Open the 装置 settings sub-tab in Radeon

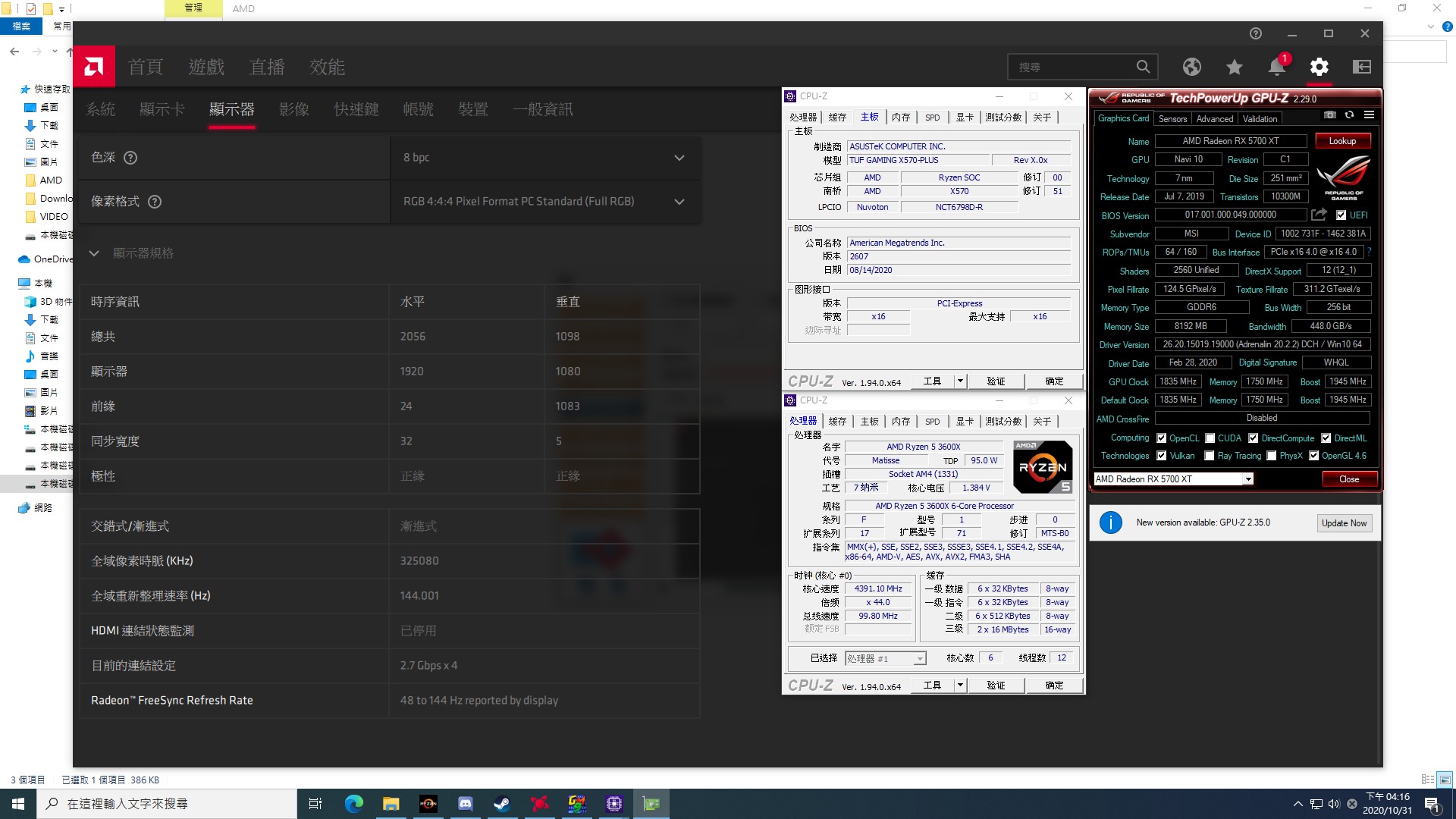pos(473,109)
